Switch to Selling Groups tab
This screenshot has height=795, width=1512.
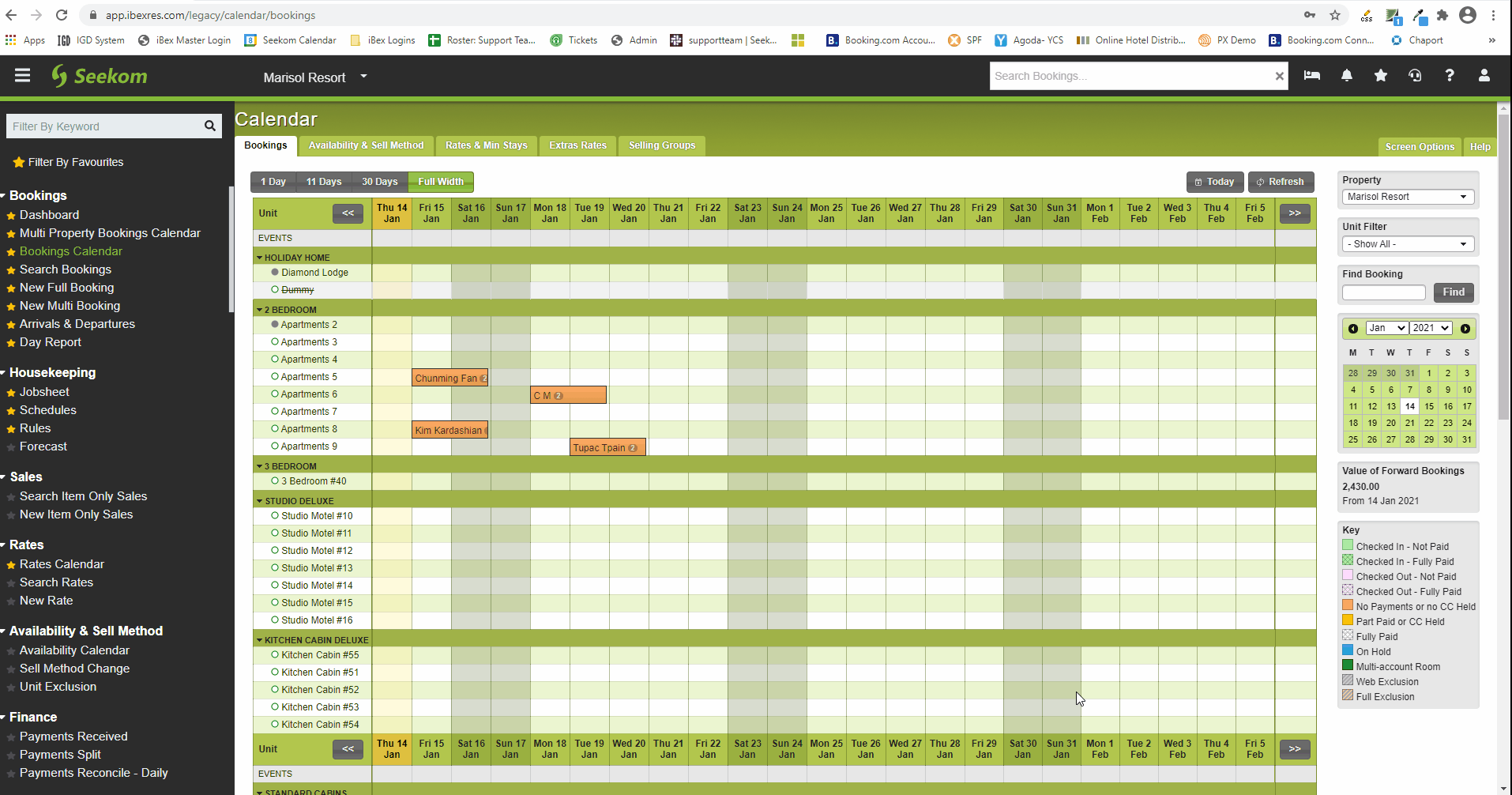click(662, 145)
